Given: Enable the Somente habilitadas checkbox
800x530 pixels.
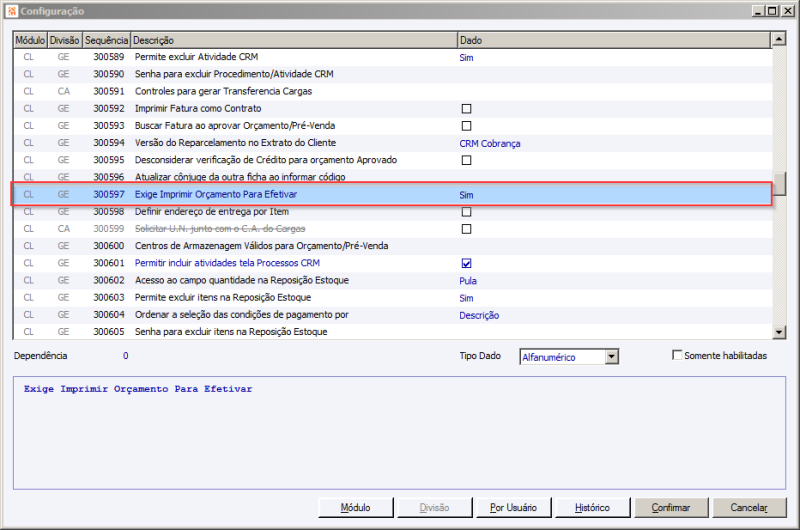Looking at the screenshot, I should coord(677,355).
